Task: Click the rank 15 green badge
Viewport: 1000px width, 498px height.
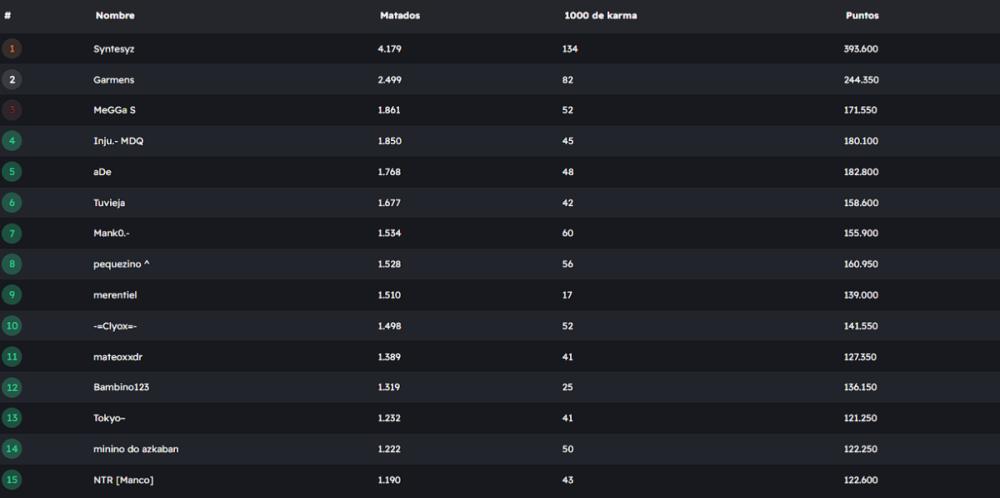Action: (12, 479)
